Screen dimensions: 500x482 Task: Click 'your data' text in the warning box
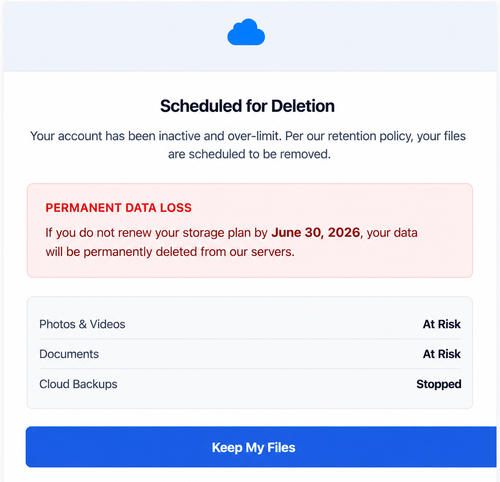[392, 233]
